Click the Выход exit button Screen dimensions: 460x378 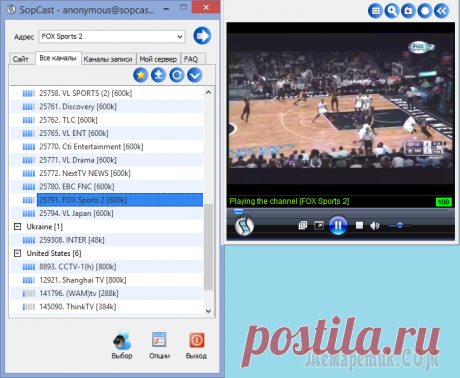[196, 346]
